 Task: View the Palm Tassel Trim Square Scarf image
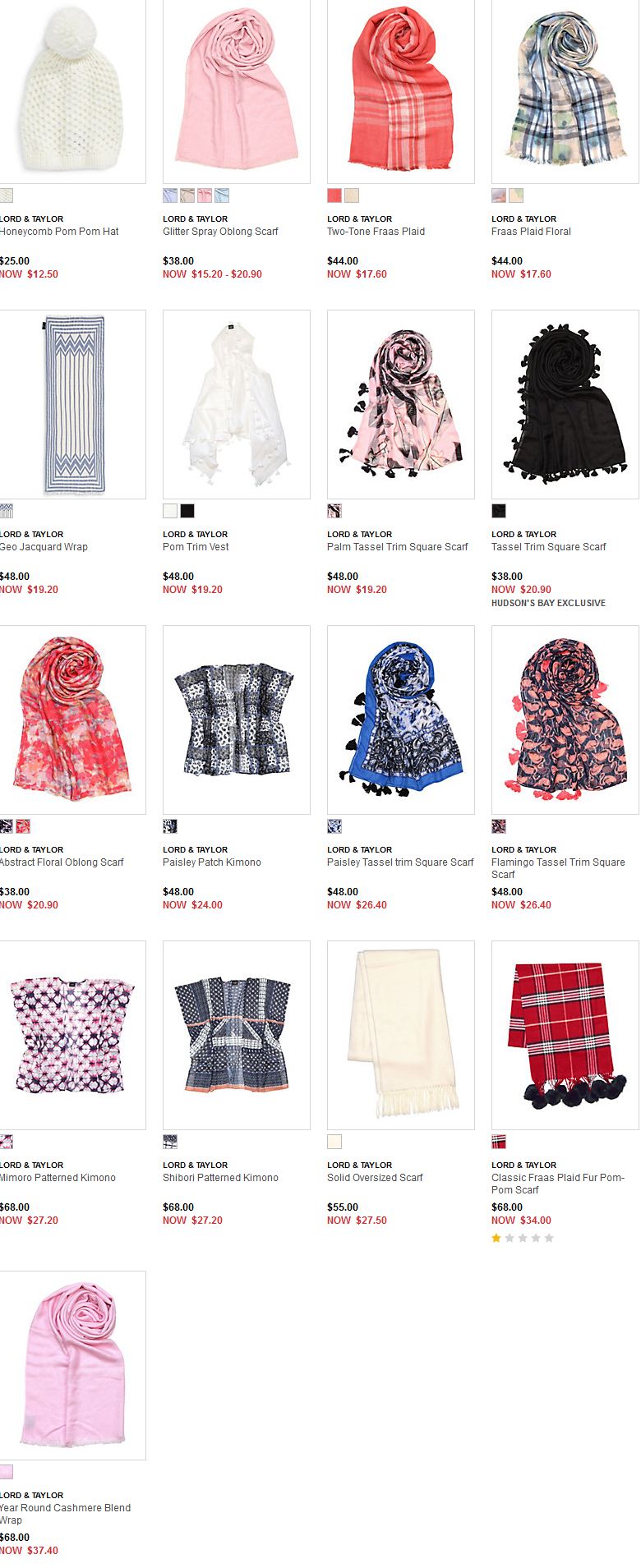pyautogui.click(x=401, y=404)
